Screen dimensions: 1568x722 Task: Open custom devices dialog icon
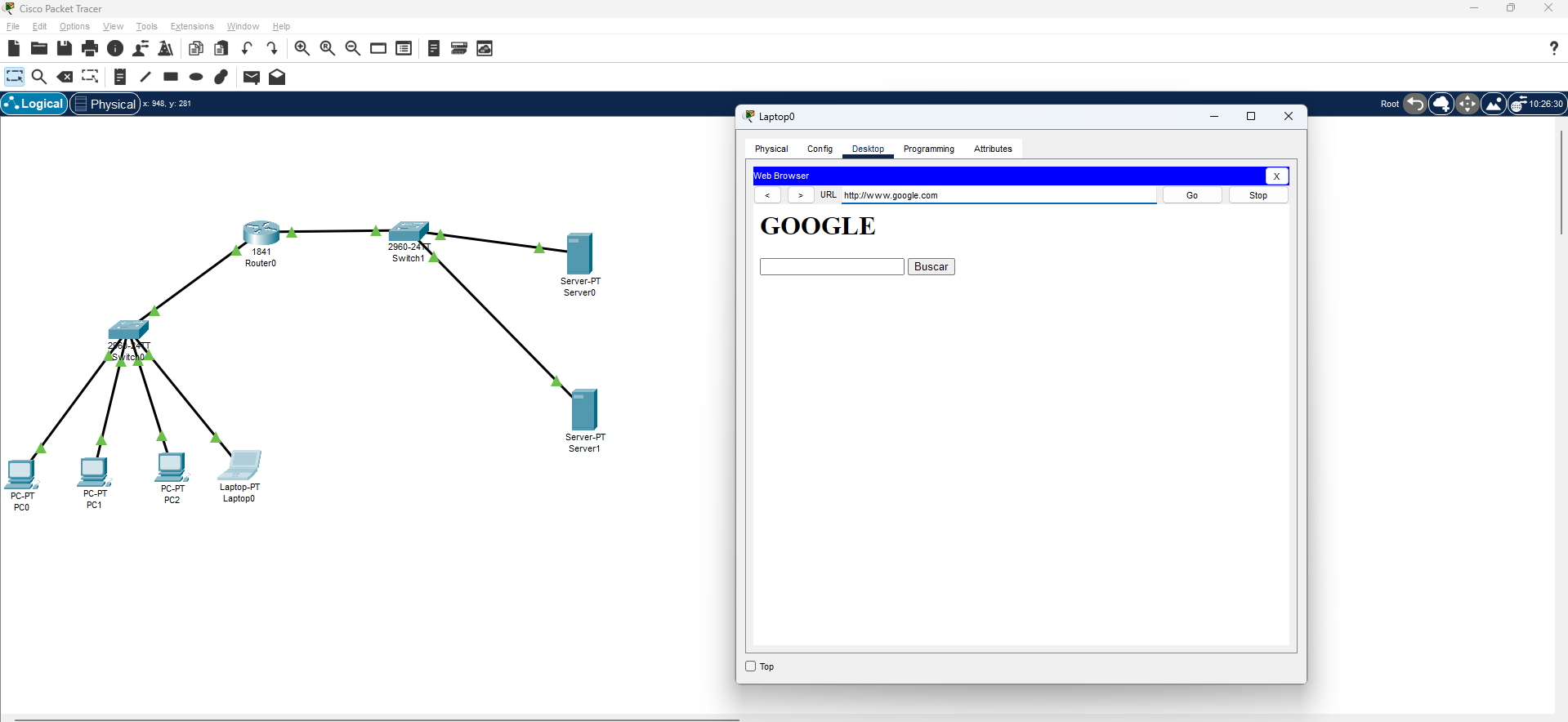[x=404, y=48]
